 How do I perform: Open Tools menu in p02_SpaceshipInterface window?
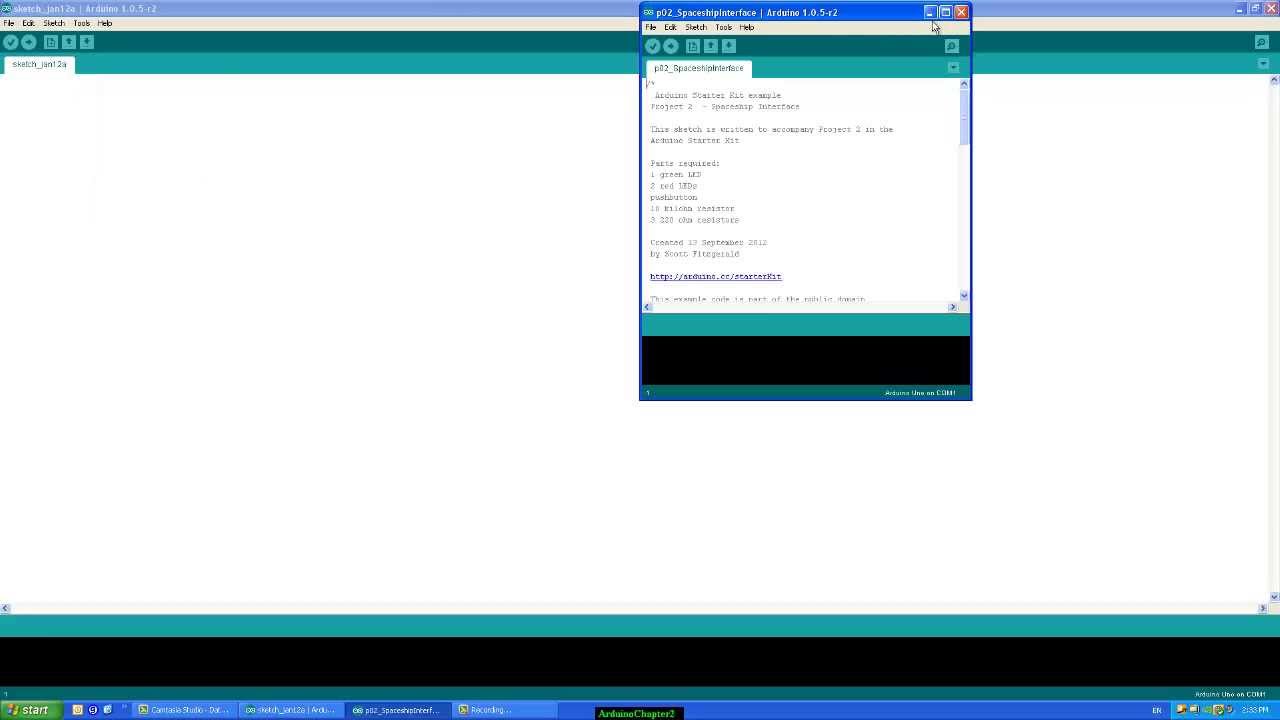(723, 27)
